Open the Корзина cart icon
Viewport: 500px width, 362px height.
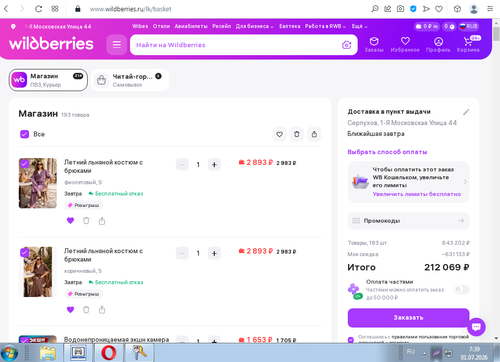(x=468, y=45)
